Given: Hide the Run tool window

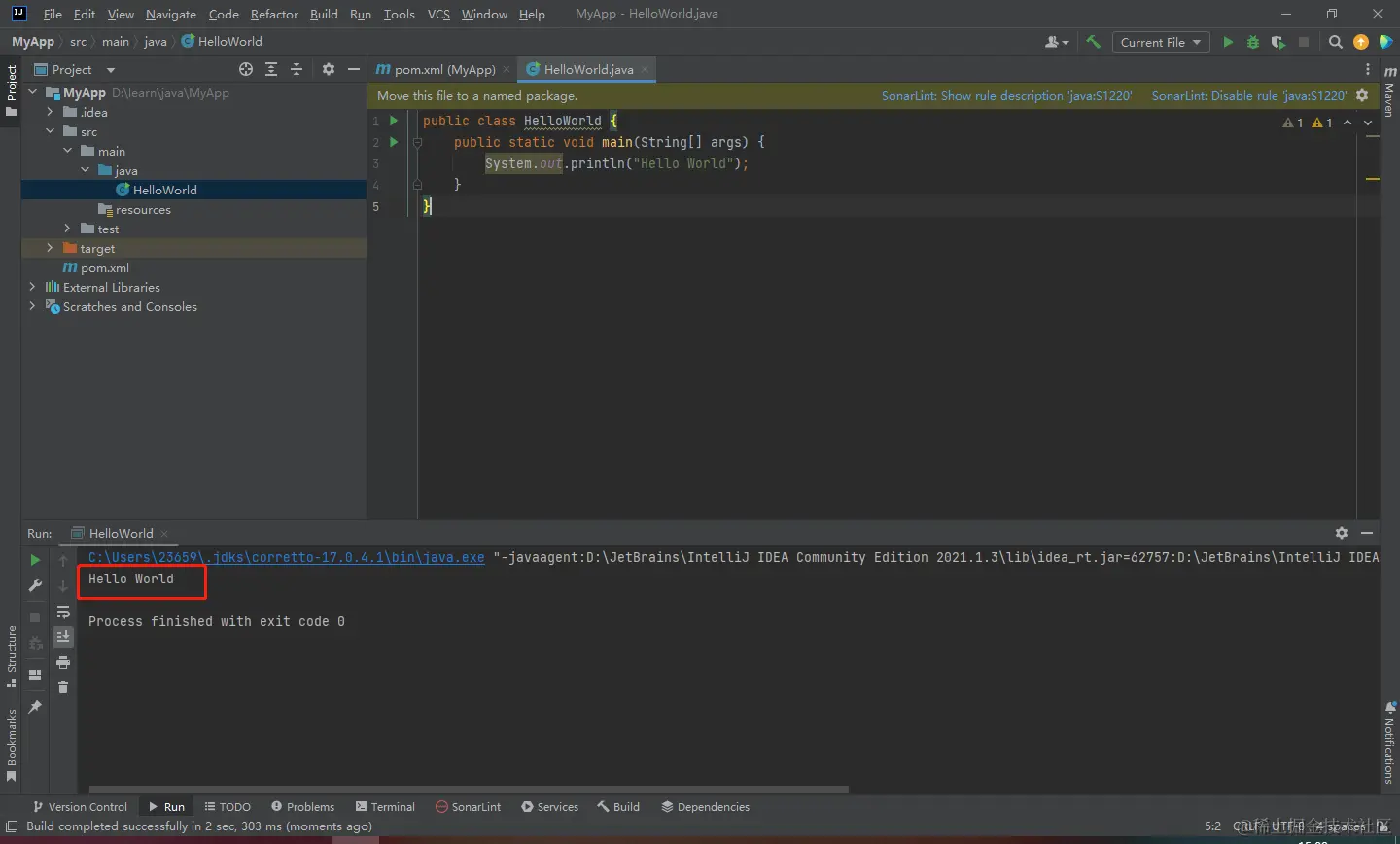Looking at the screenshot, I should pos(1367,533).
